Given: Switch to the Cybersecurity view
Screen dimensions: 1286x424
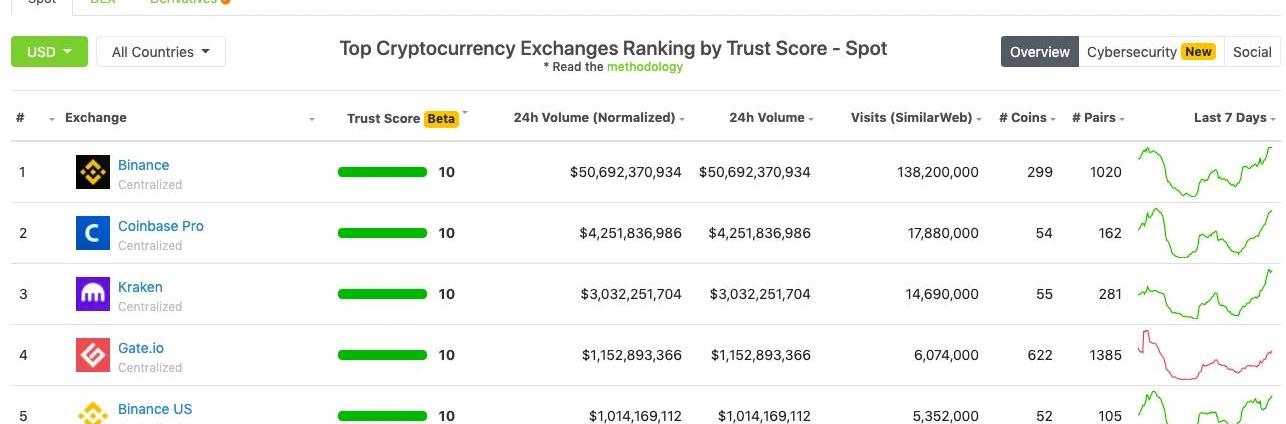Looking at the screenshot, I should pyautogui.click(x=1132, y=52).
